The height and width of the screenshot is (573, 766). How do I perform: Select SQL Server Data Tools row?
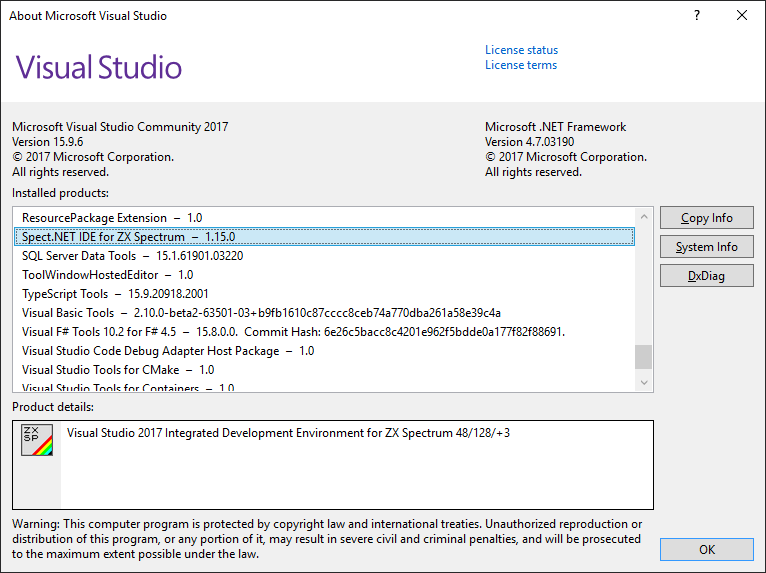pyautogui.click(x=324, y=255)
